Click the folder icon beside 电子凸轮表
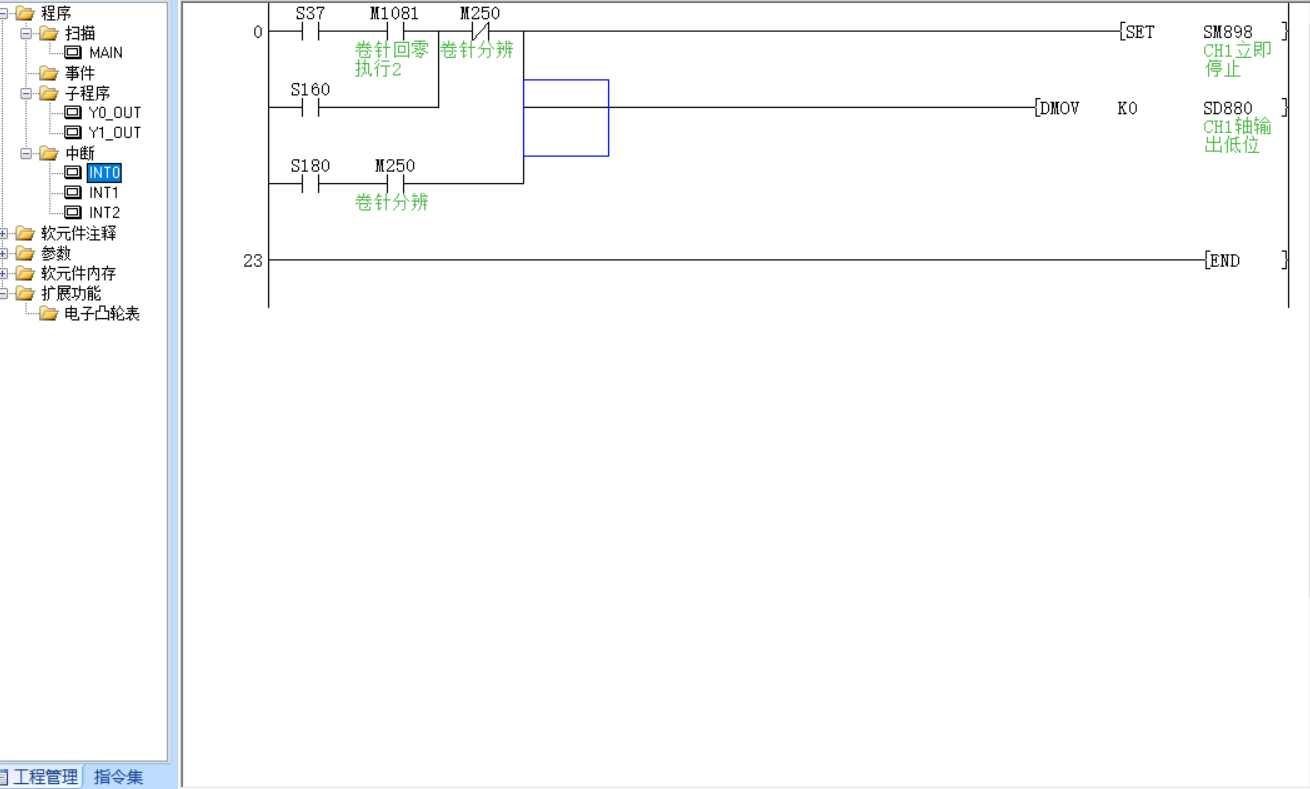 49,313
